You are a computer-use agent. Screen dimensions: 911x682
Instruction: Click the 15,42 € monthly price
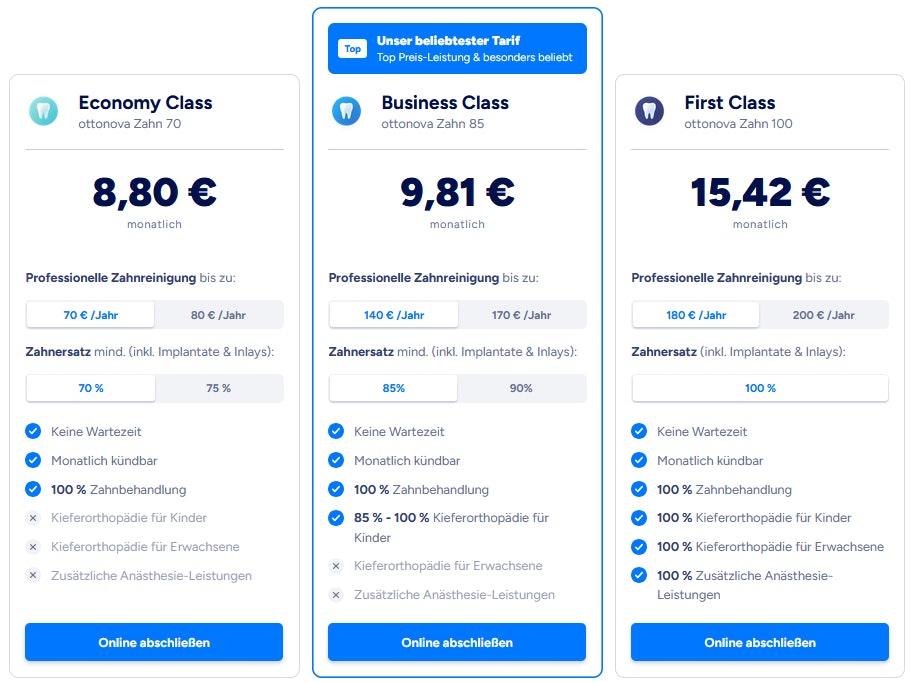point(760,192)
